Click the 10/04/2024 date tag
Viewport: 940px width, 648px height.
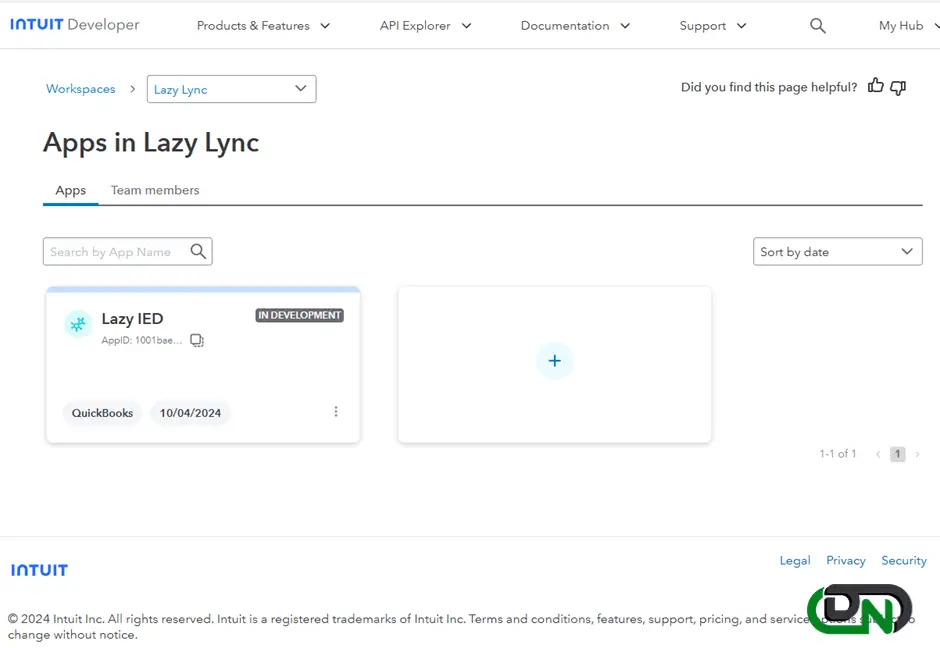tap(190, 413)
